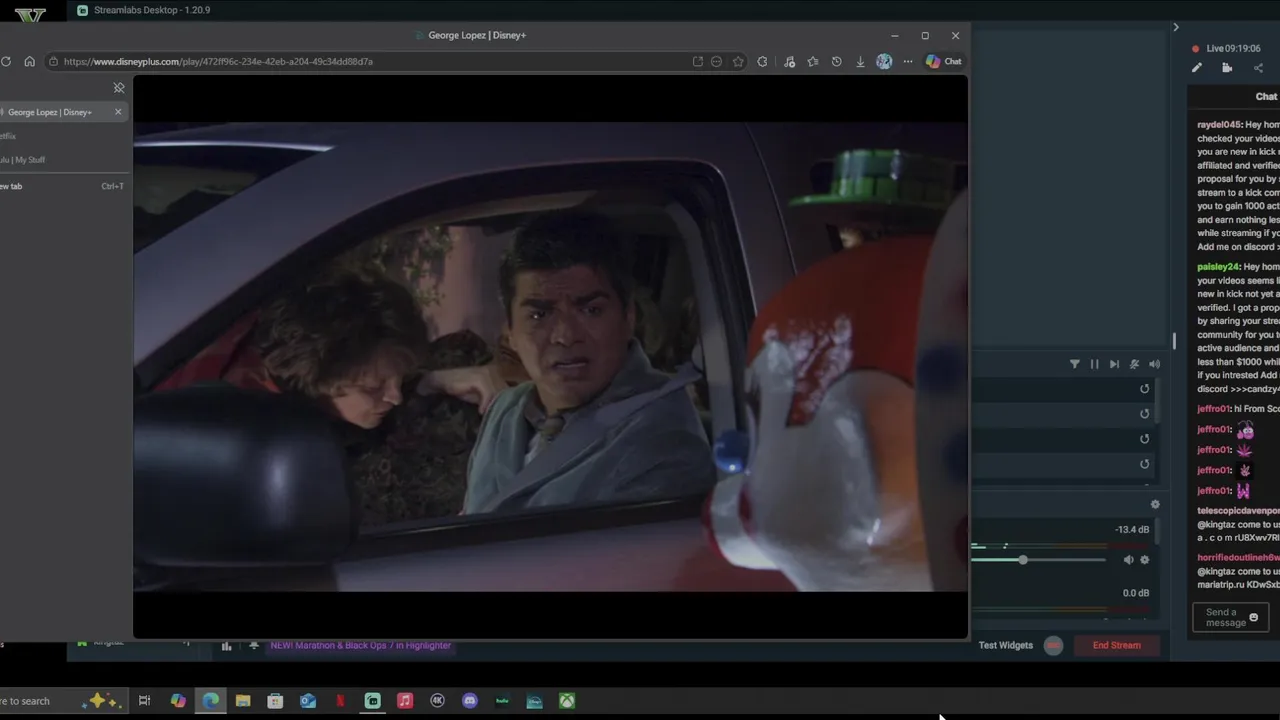Open browser downloads arrow icon
This screenshot has height=720, width=1280.
(x=860, y=61)
